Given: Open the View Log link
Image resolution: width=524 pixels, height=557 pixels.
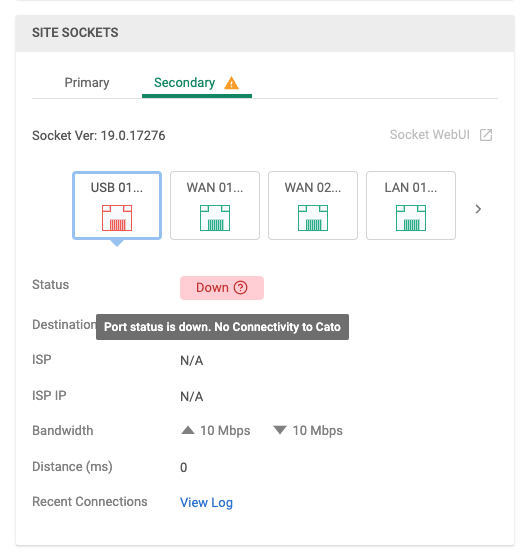Looking at the screenshot, I should 206,502.
